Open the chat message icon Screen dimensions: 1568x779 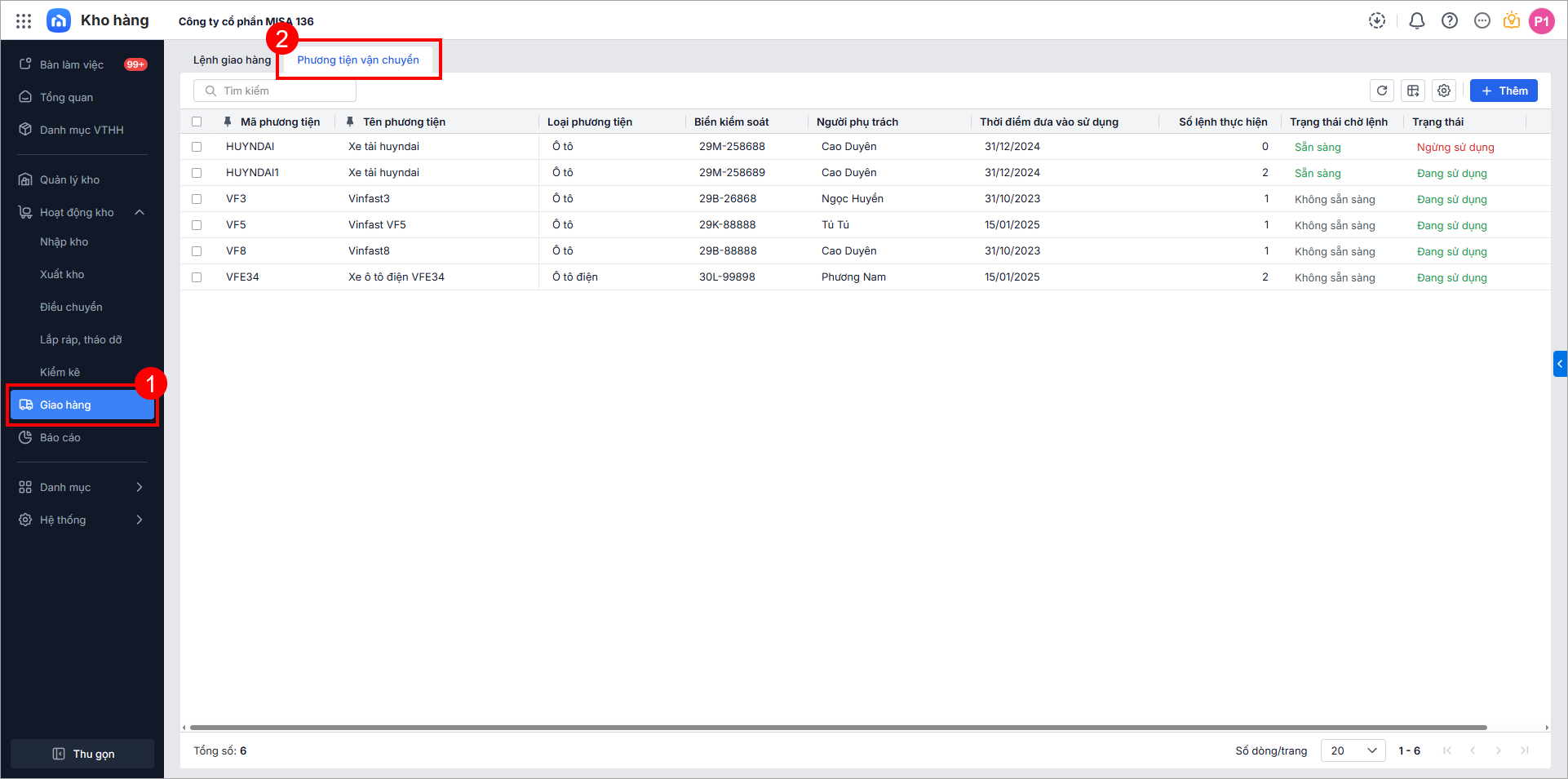pos(1482,21)
